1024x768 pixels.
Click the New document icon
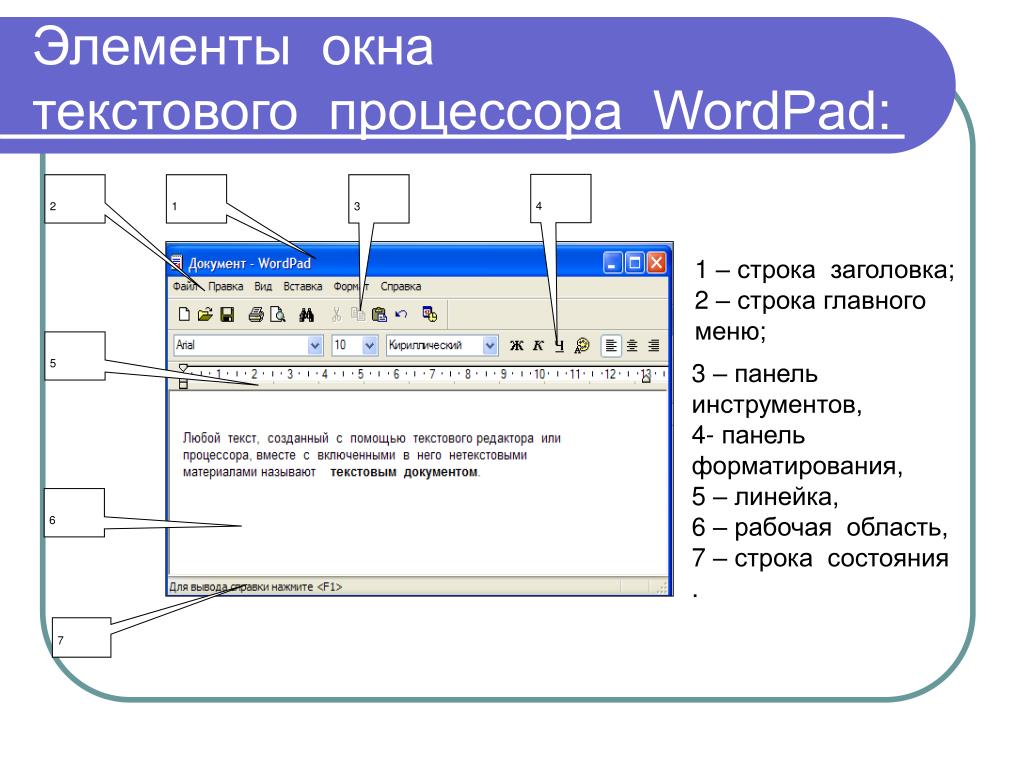click(184, 315)
